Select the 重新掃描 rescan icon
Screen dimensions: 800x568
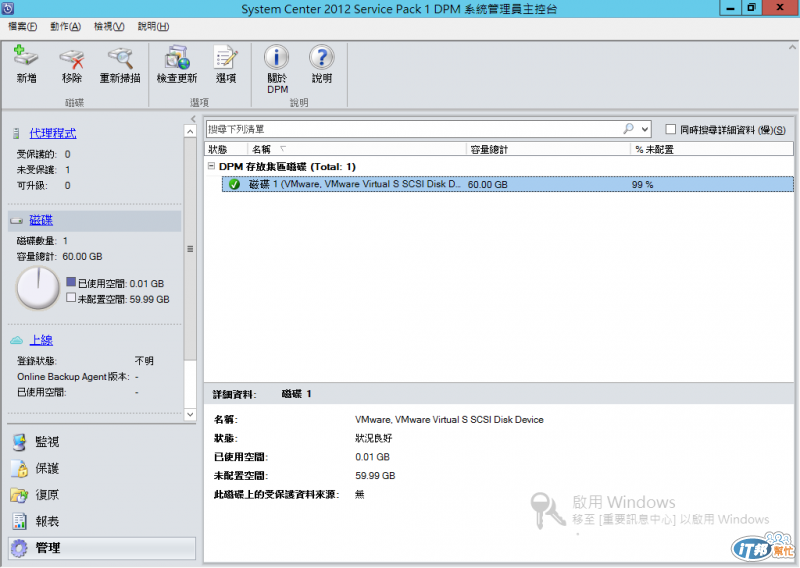120,58
